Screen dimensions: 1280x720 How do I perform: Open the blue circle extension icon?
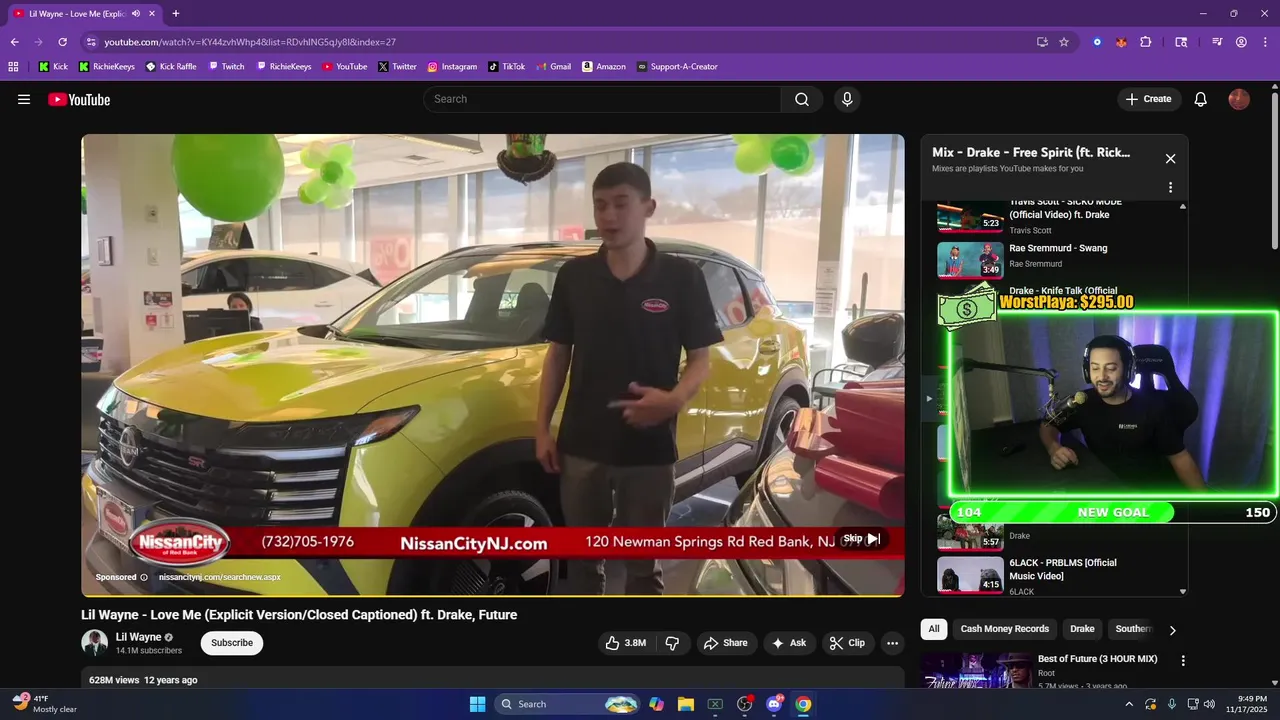(x=1097, y=42)
